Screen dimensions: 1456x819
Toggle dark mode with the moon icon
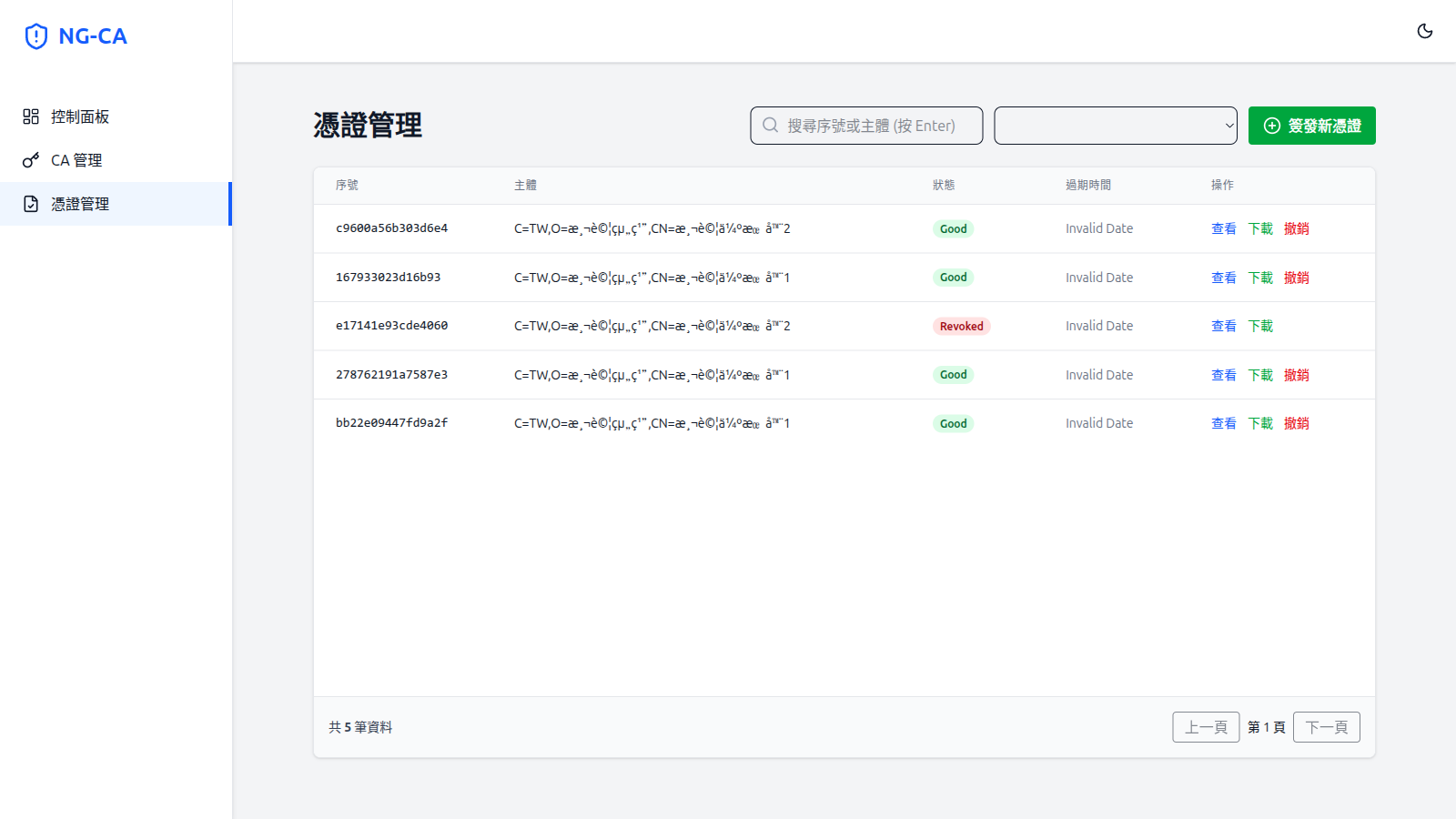click(1425, 31)
